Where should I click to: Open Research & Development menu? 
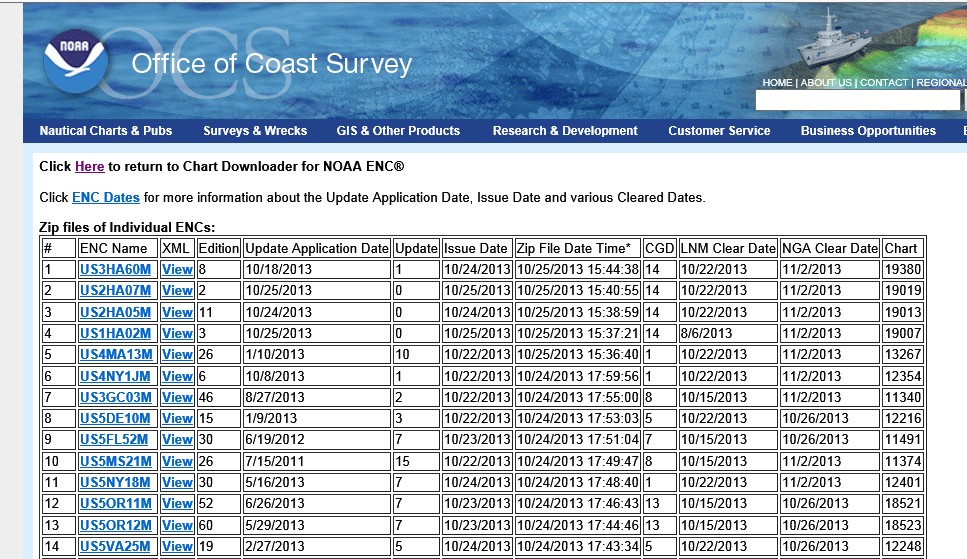point(565,131)
